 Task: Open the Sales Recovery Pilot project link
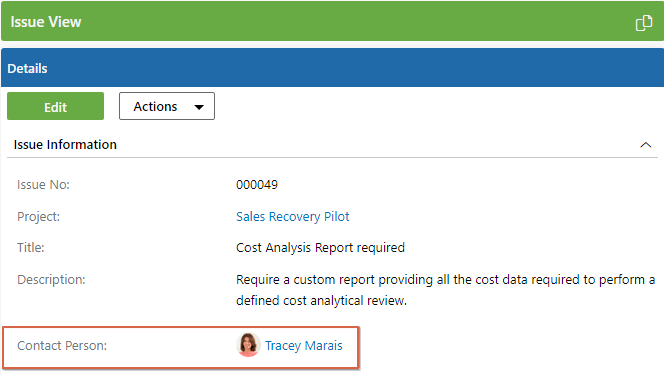(x=293, y=217)
